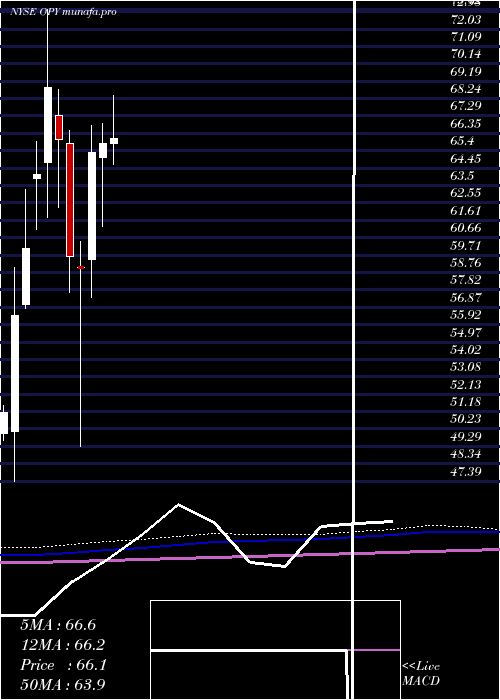Click the 64.45 price axis label
The height and width of the screenshot is (700, 500).
click(x=466, y=158)
